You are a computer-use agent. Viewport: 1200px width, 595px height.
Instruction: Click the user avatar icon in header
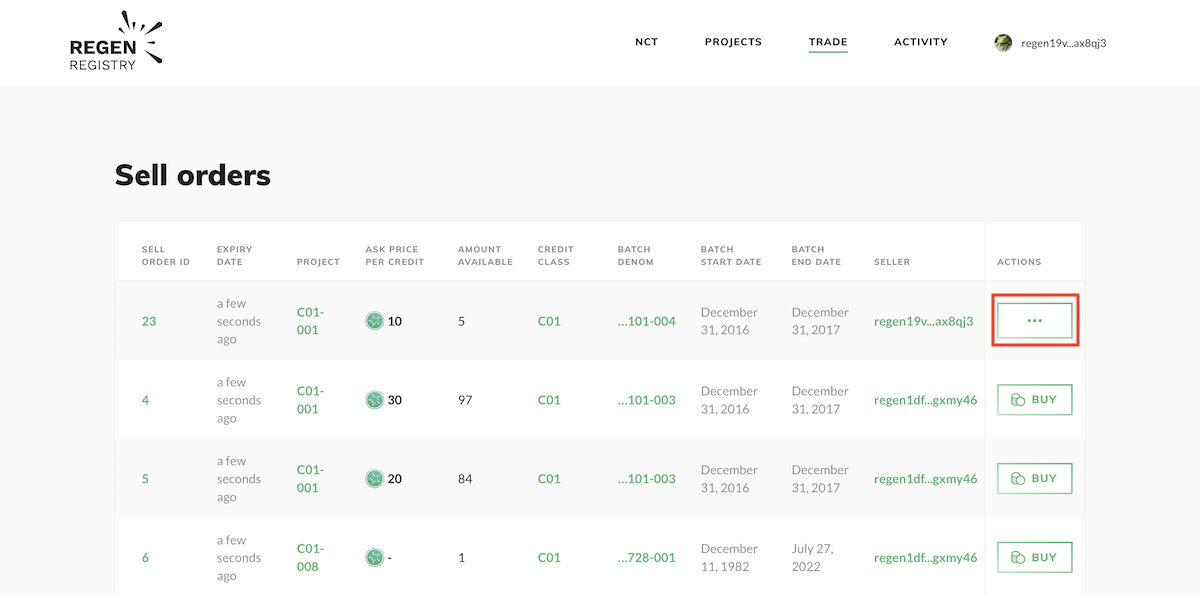pyautogui.click(x=1003, y=43)
